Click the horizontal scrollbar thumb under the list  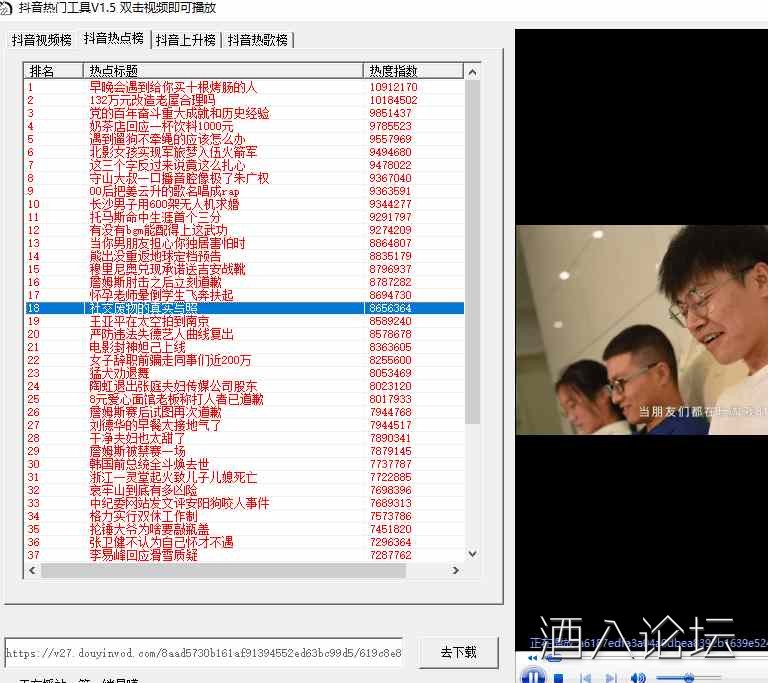coord(223,570)
